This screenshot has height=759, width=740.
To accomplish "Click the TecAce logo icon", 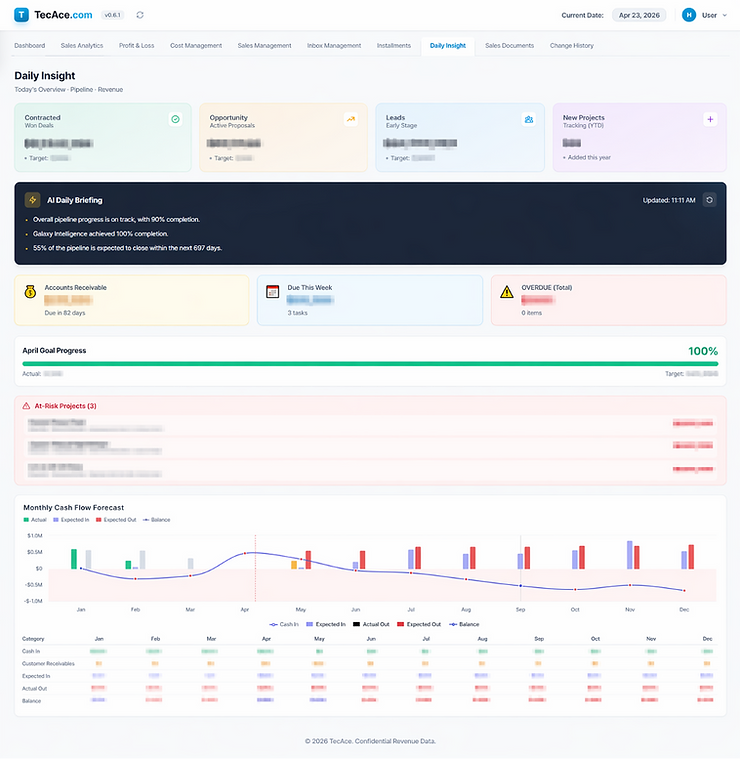I will click(x=21, y=15).
